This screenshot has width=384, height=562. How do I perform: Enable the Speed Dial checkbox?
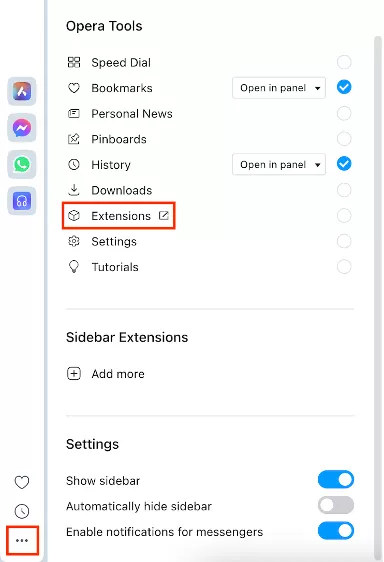(344, 62)
